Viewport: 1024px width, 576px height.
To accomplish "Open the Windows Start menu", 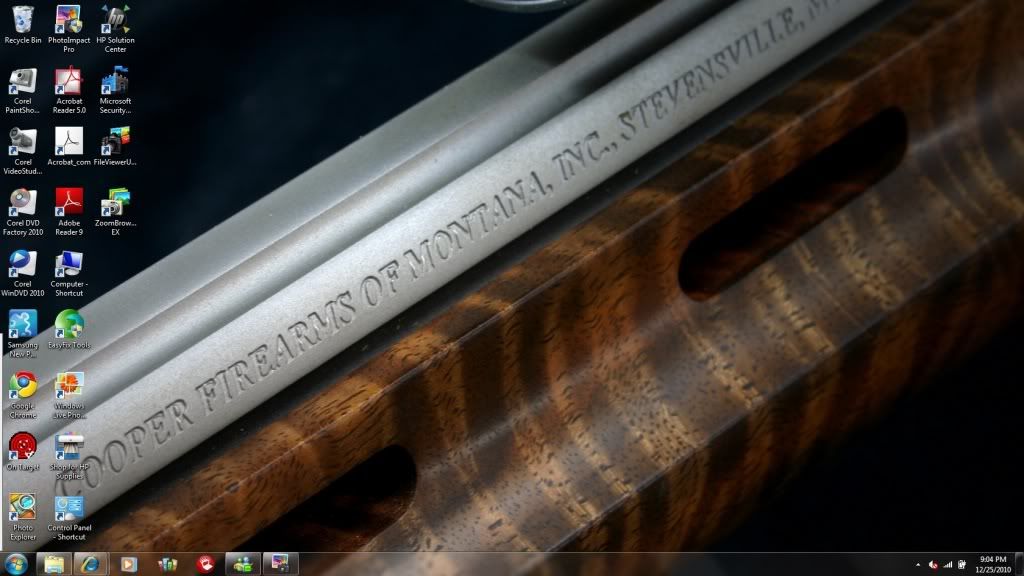I will pos(17,564).
